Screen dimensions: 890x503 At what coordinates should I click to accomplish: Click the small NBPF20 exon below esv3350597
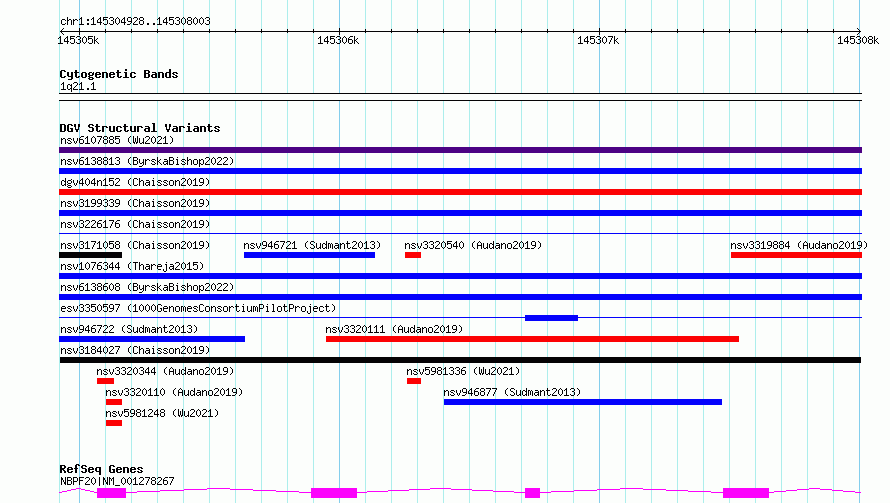coord(532,493)
